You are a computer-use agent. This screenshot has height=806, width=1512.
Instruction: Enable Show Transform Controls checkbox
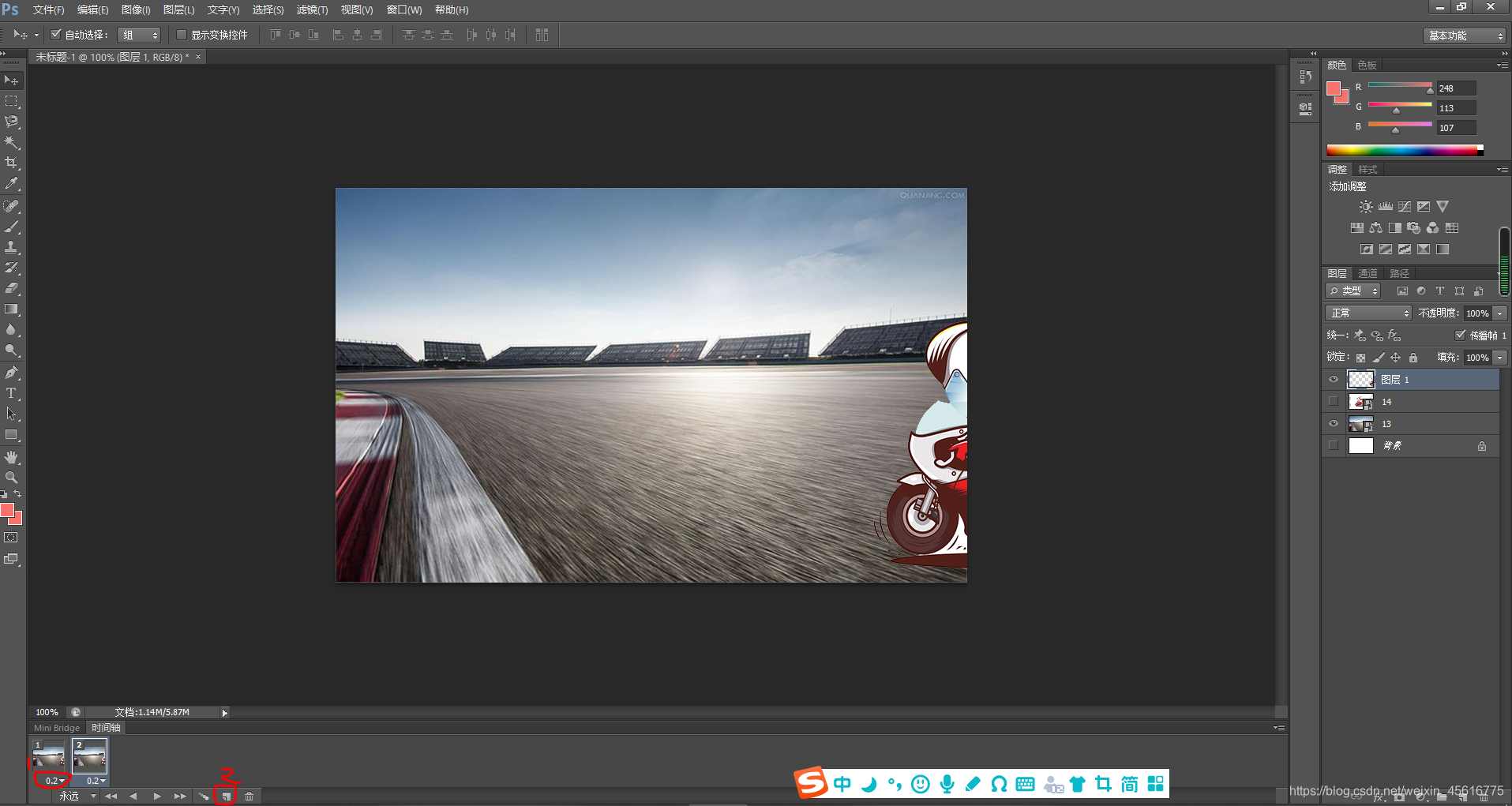pyautogui.click(x=182, y=35)
